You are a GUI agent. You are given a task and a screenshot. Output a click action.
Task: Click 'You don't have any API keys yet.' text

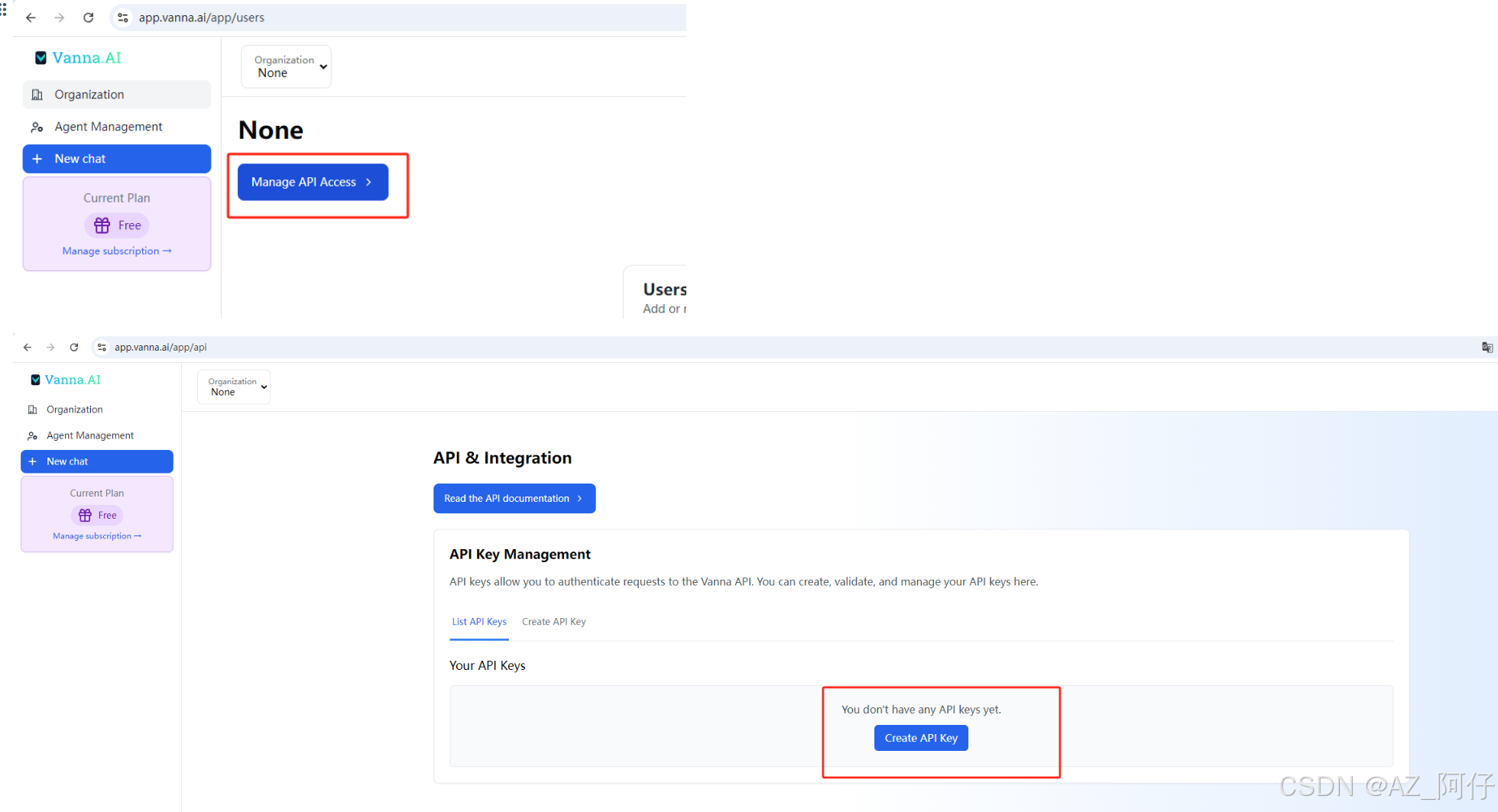click(x=921, y=710)
